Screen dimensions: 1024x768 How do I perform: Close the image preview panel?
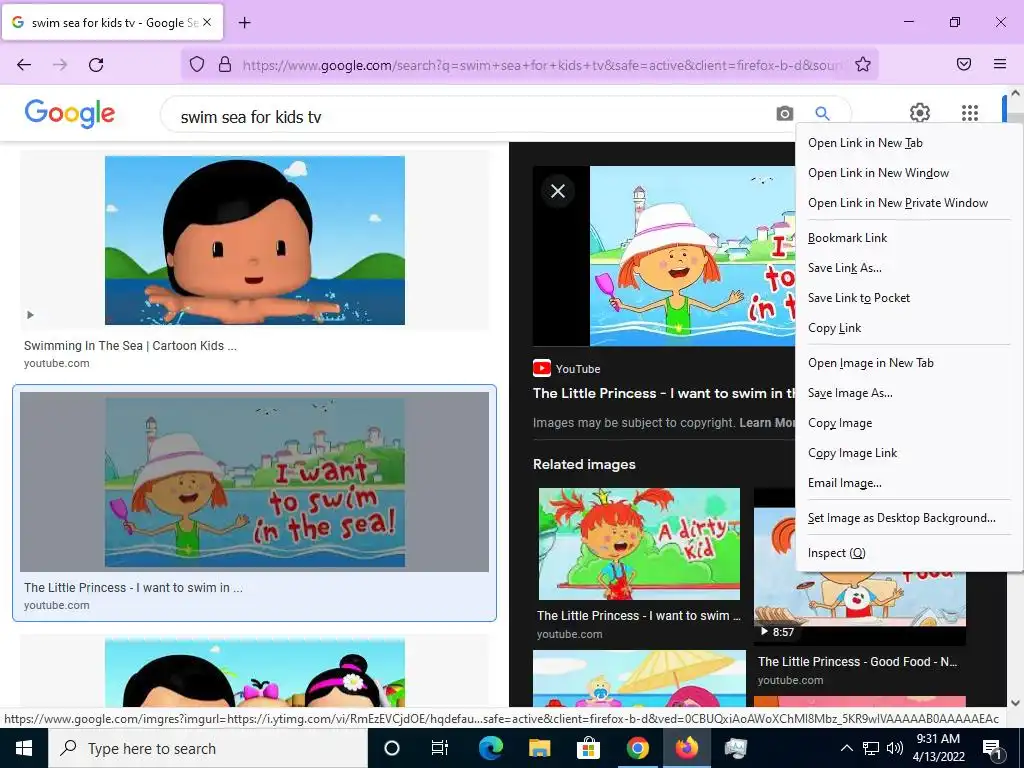pos(558,191)
